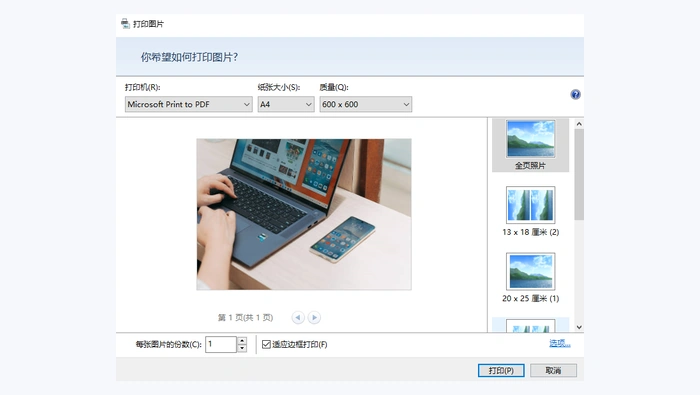Toggle the 适应边框打印 checkbox
The width and height of the screenshot is (700, 395).
coord(267,344)
